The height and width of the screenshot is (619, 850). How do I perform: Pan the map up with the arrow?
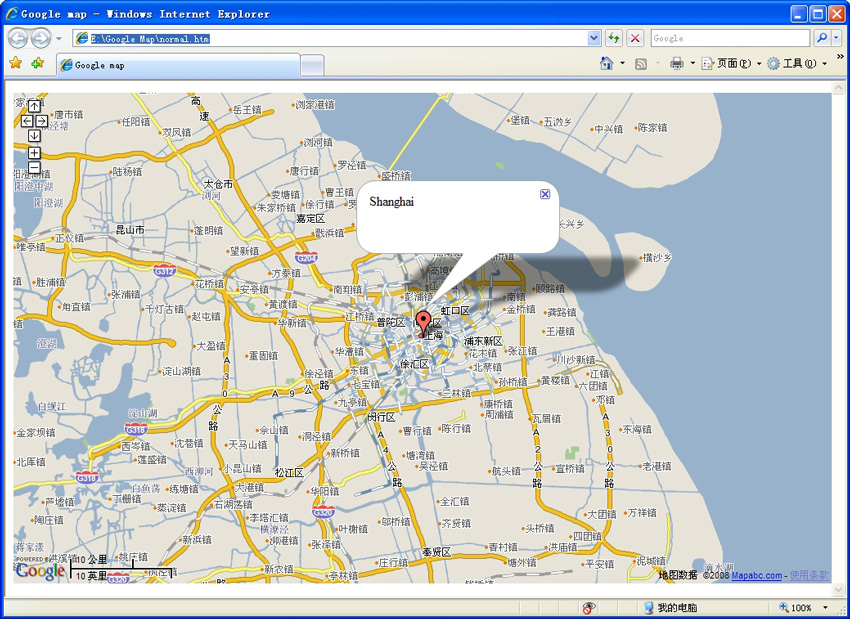click(x=34, y=106)
